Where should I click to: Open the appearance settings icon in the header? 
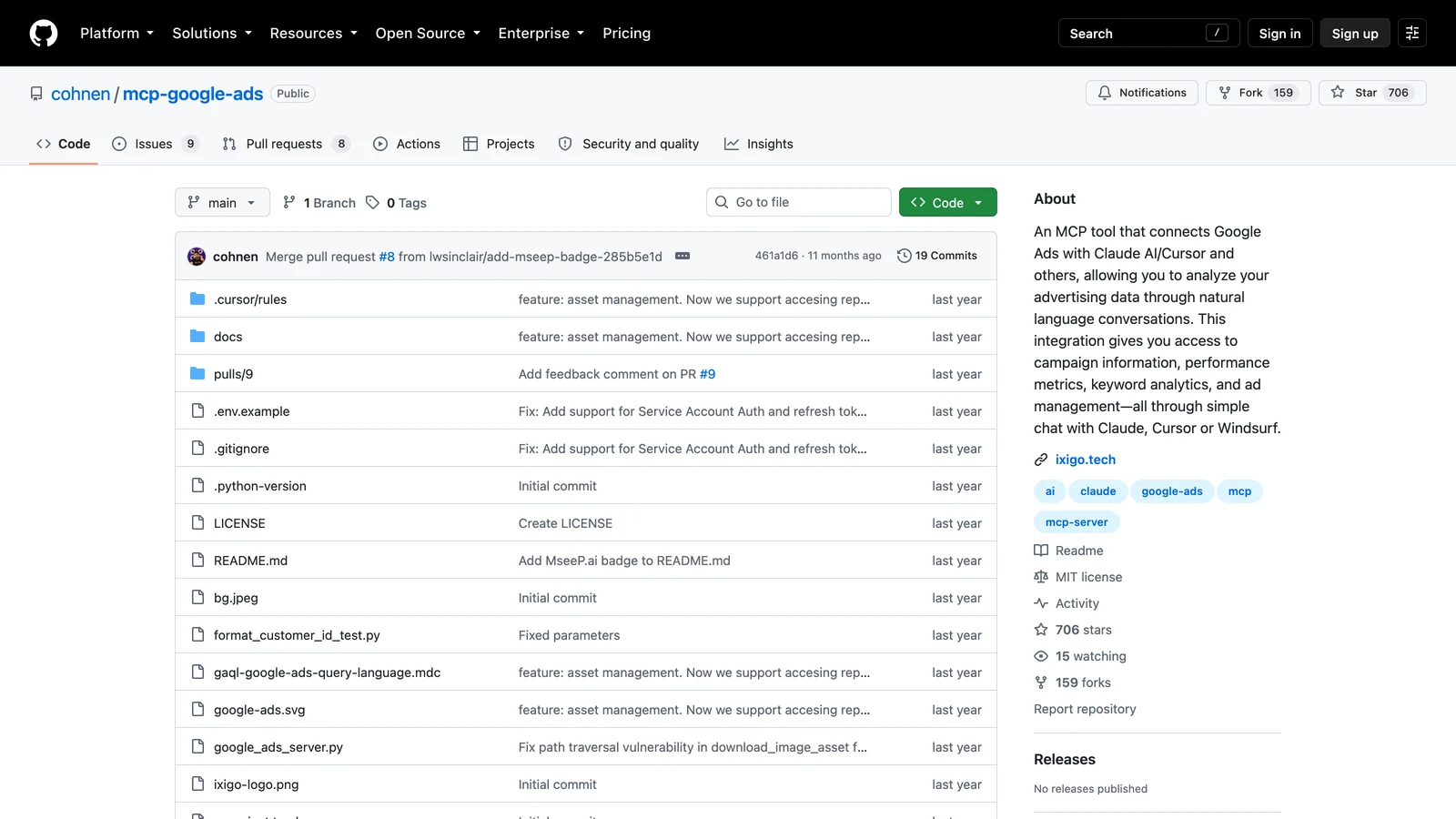click(1412, 33)
